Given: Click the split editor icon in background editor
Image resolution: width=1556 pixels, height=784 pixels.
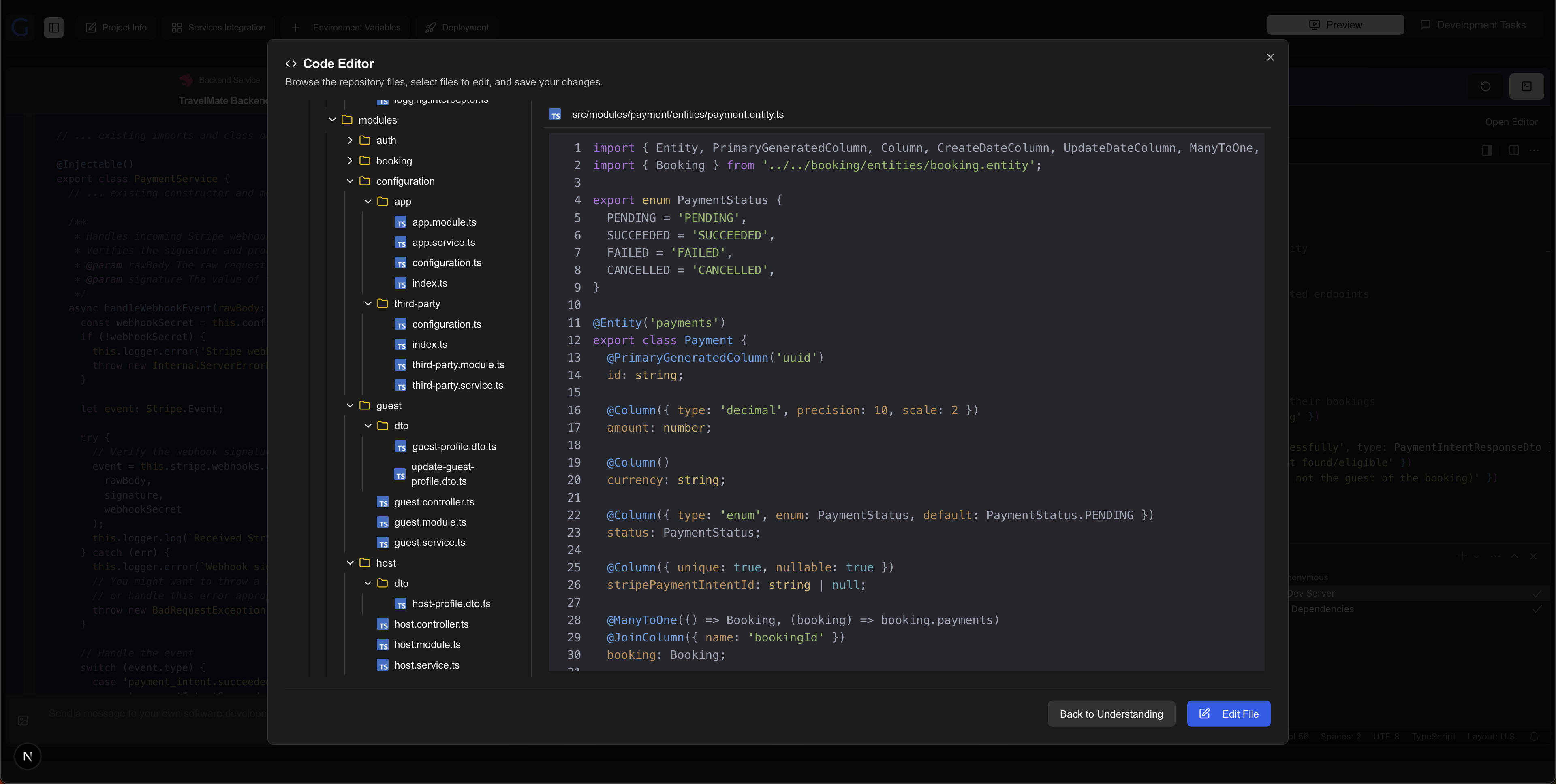Looking at the screenshot, I should click(1514, 150).
